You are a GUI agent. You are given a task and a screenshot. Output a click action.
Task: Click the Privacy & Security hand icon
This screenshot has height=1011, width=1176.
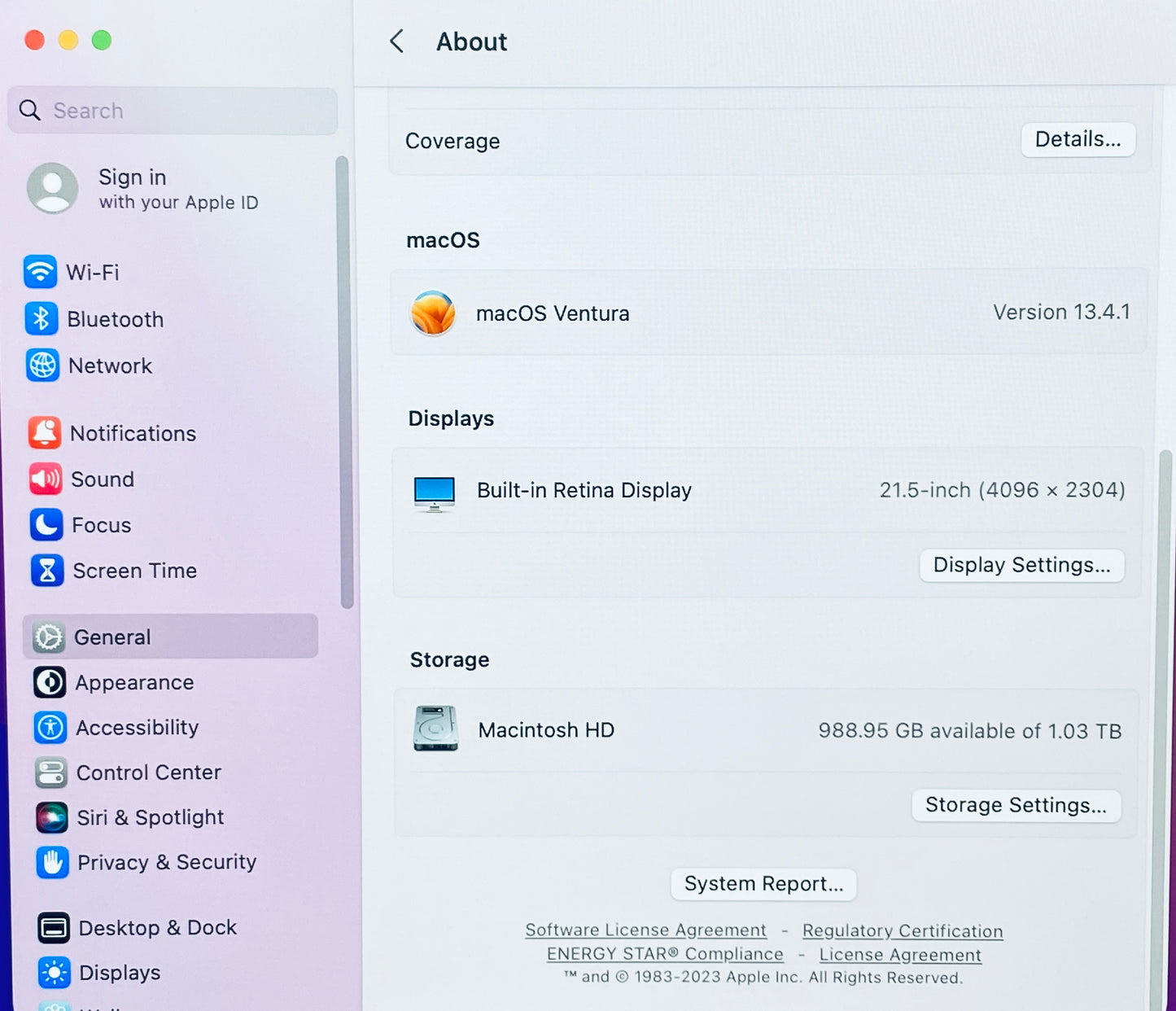pyautogui.click(x=53, y=862)
